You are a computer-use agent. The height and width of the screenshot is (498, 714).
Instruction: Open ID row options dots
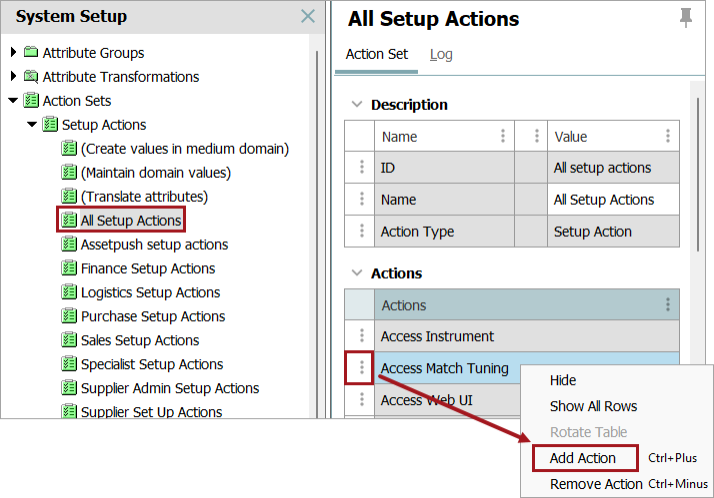[x=362, y=168]
